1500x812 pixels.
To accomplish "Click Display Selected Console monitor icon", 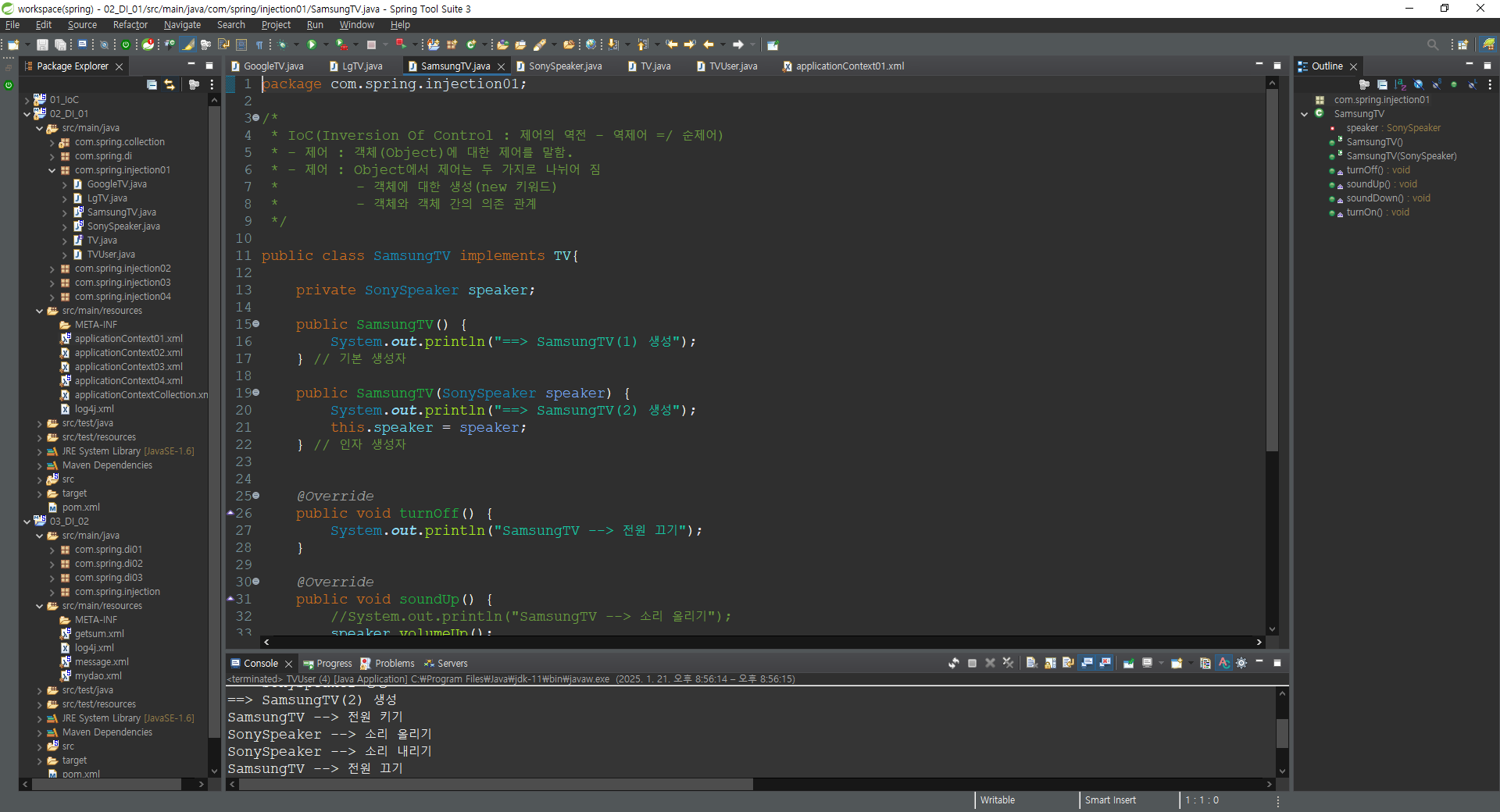I will [1147, 663].
